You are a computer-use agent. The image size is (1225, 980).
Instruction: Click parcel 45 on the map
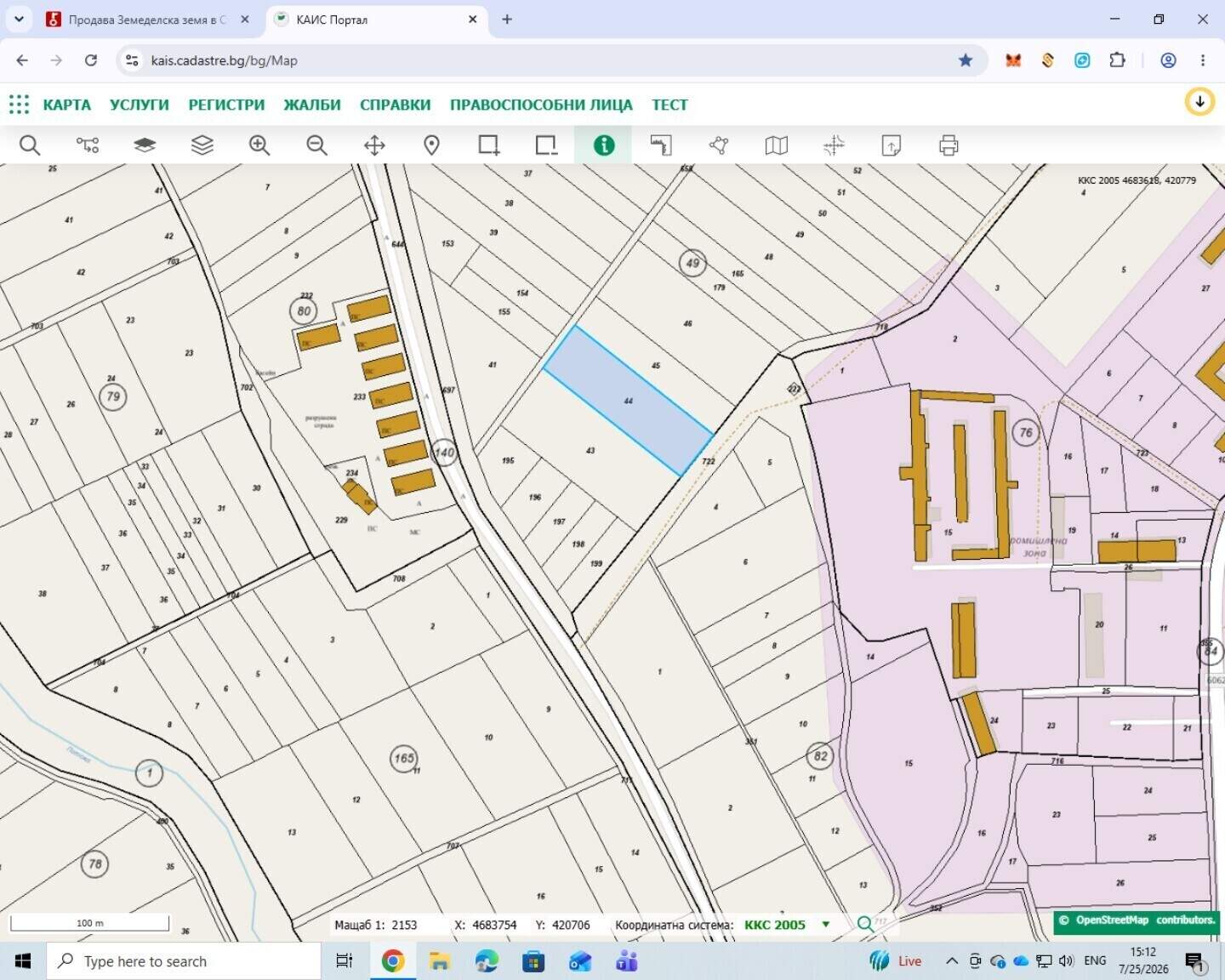(656, 366)
